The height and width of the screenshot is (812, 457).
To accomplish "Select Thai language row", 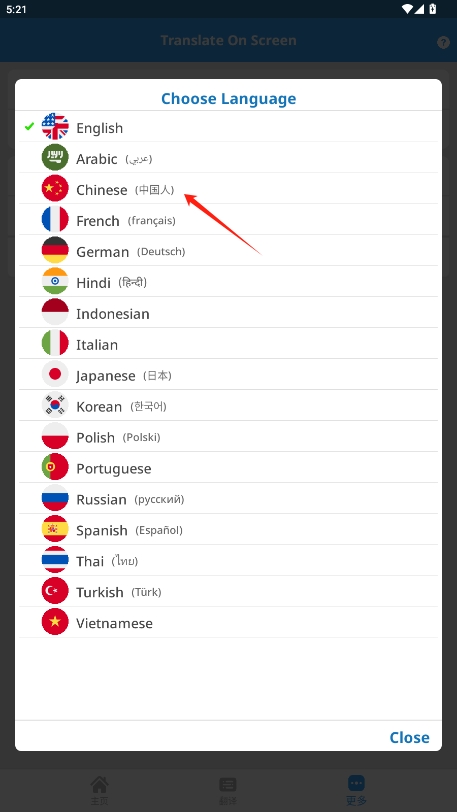I will 228,560.
